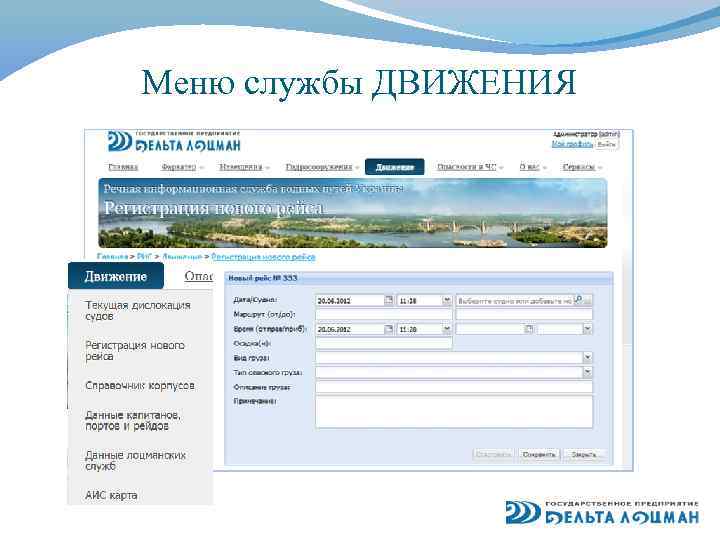720x540 pixels.
Task: Click Закрыть button in form
Action: click(584, 455)
